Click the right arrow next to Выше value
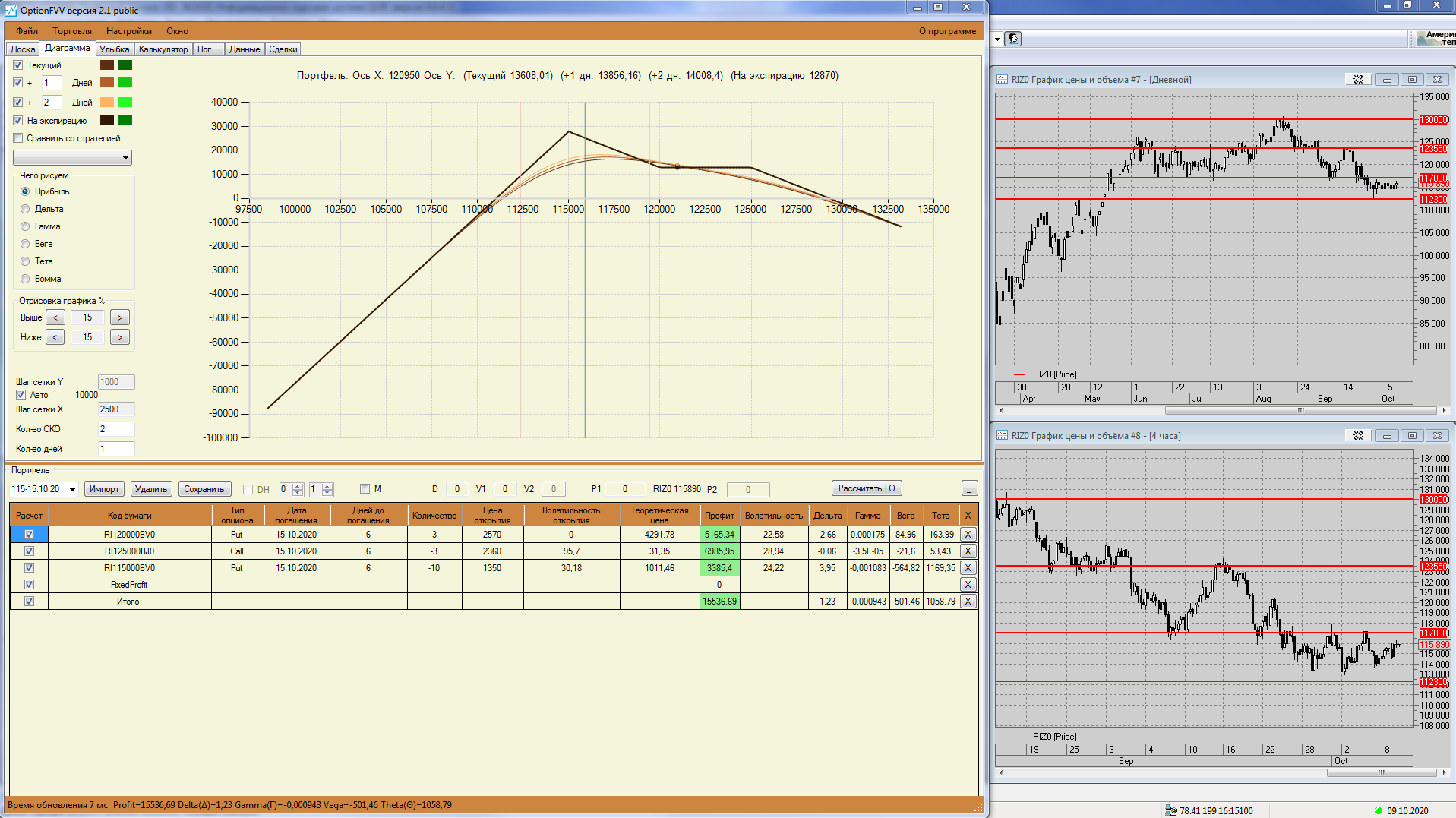Screen dimensions: 1456x818 click(x=120, y=317)
